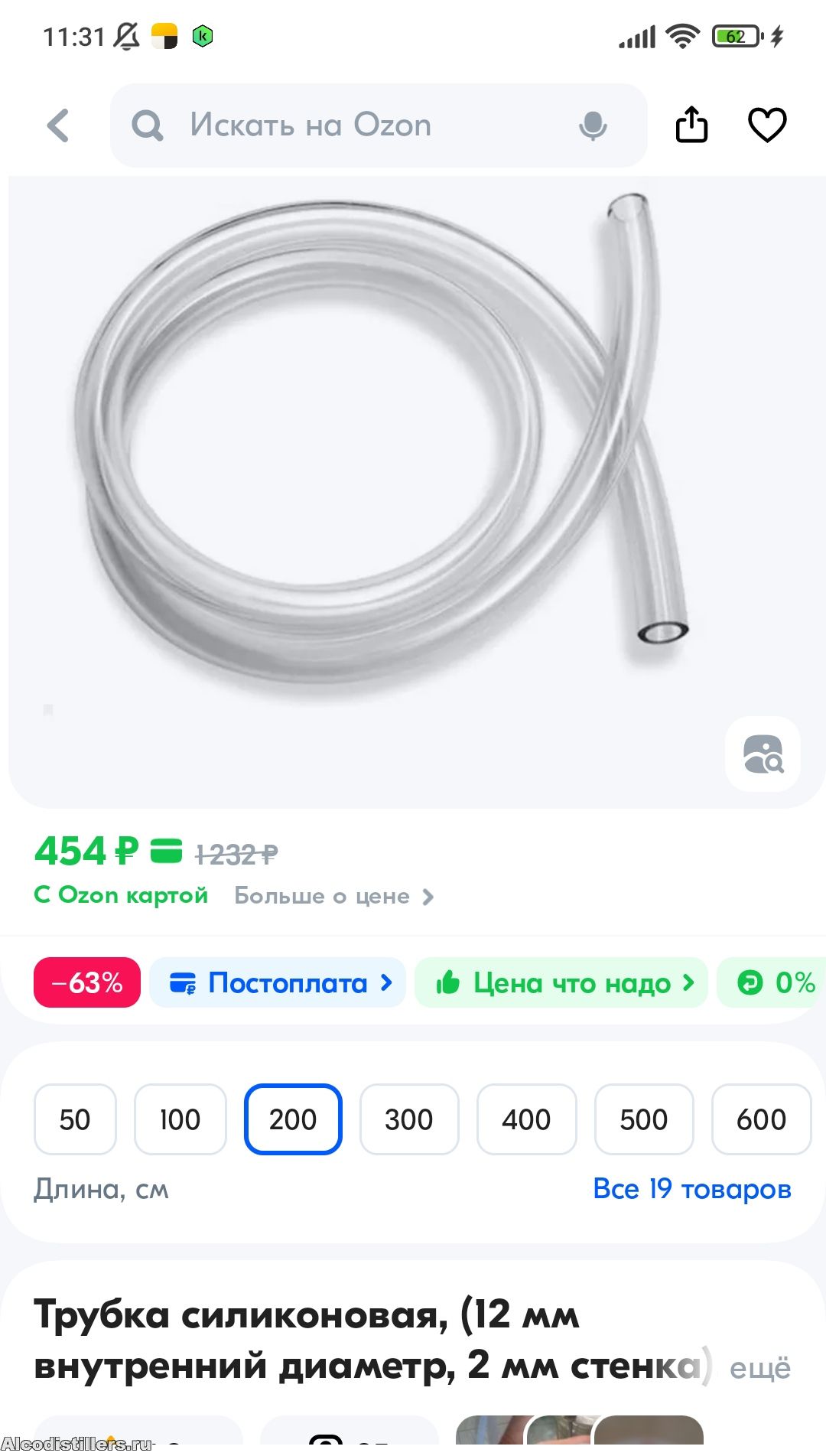Select 50 cm length option

click(75, 1119)
